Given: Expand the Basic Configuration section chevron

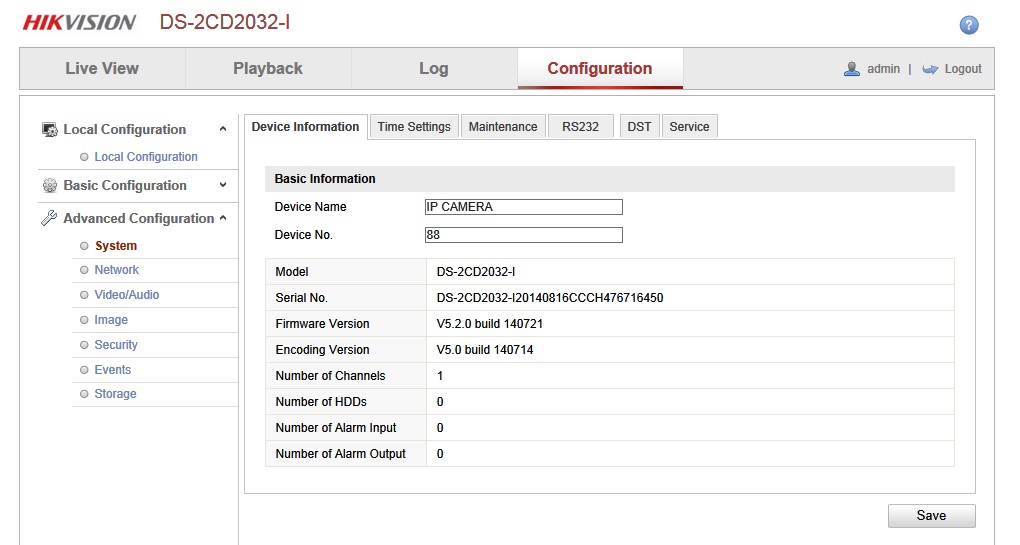Looking at the screenshot, I should 223,185.
